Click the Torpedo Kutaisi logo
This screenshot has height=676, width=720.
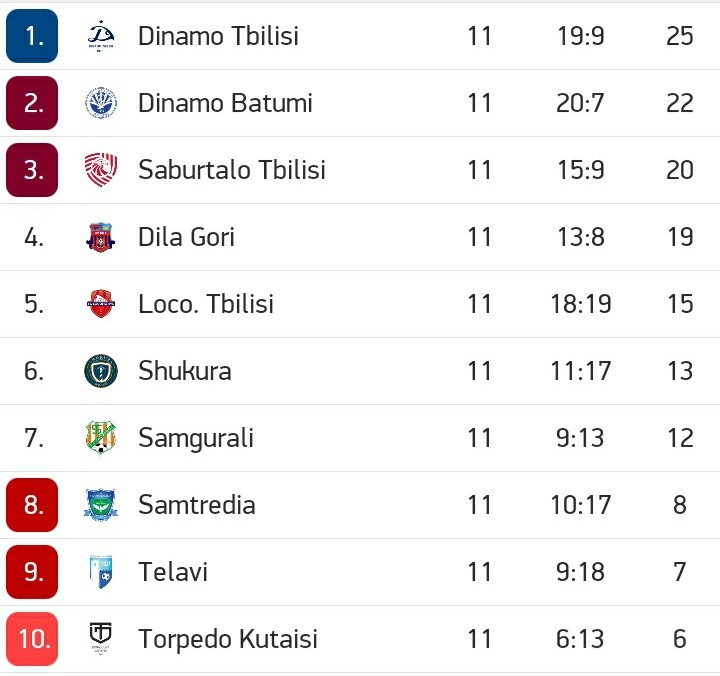point(101,638)
